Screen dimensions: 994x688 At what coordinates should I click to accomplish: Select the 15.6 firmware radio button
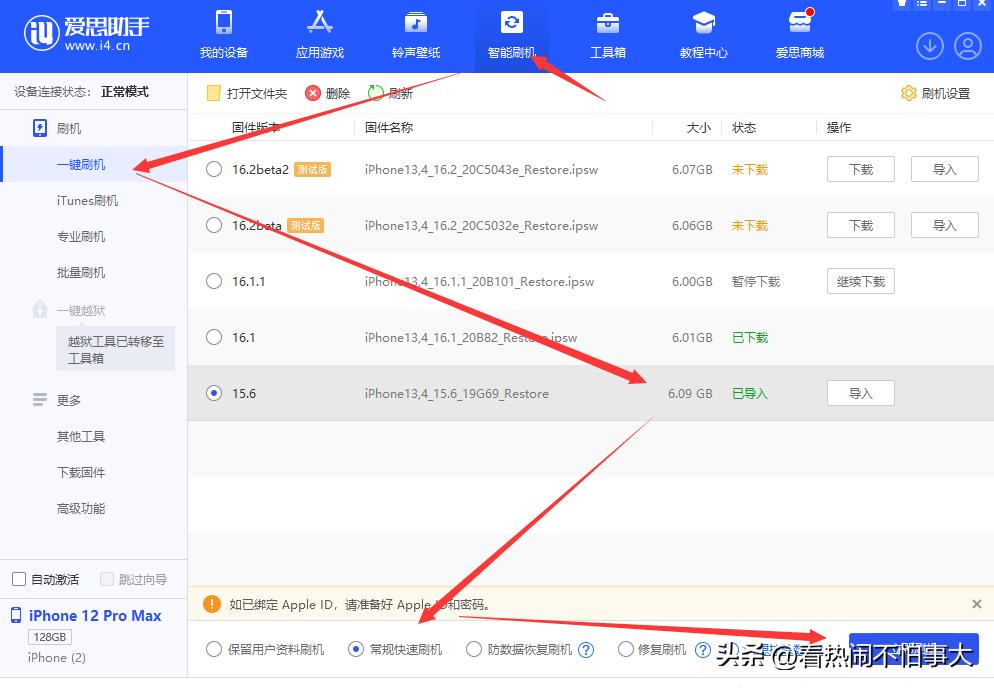(213, 393)
